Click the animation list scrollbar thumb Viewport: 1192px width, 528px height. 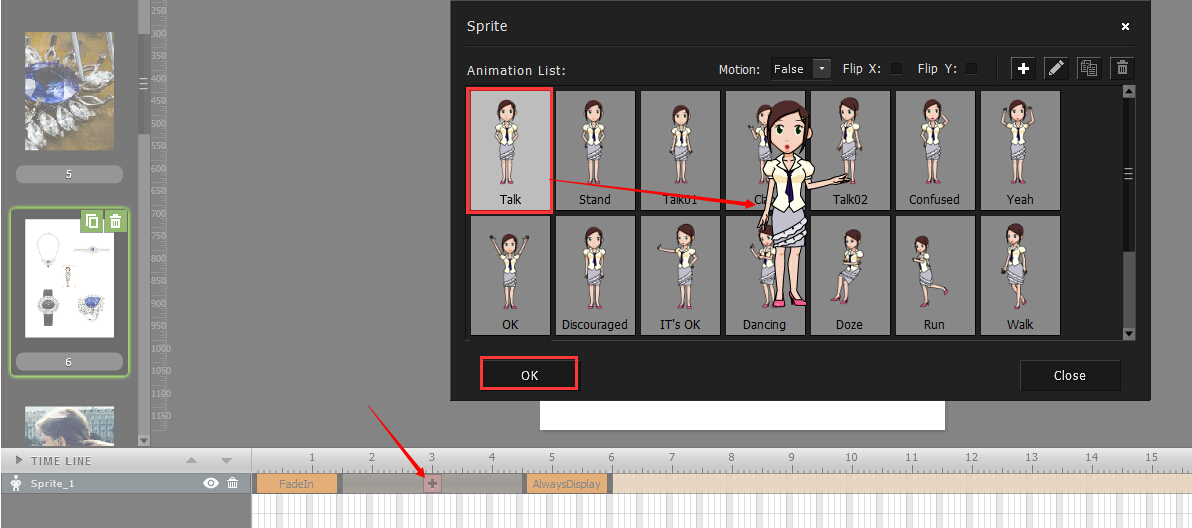(1128, 175)
